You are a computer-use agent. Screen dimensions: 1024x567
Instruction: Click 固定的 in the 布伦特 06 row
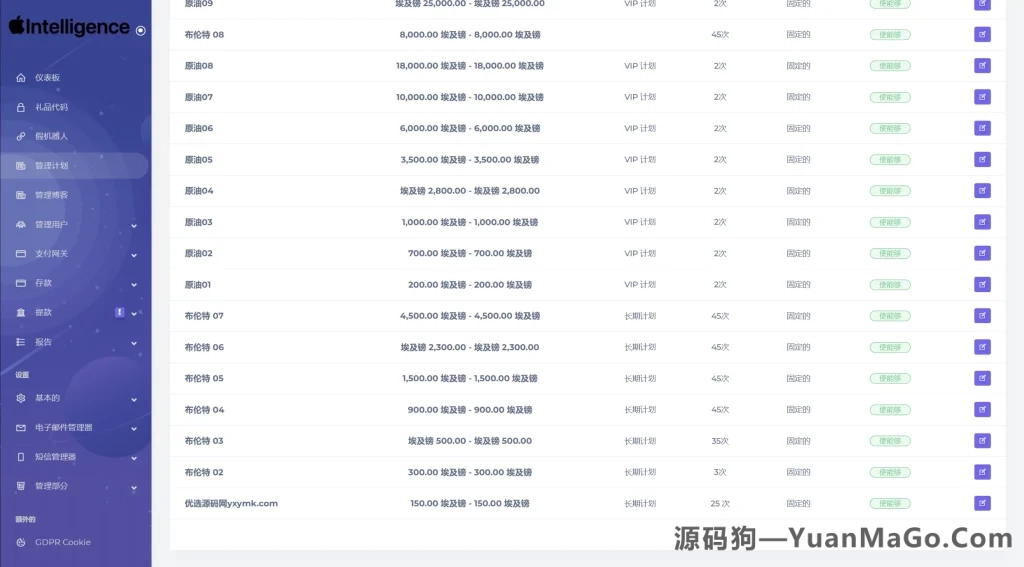(798, 347)
